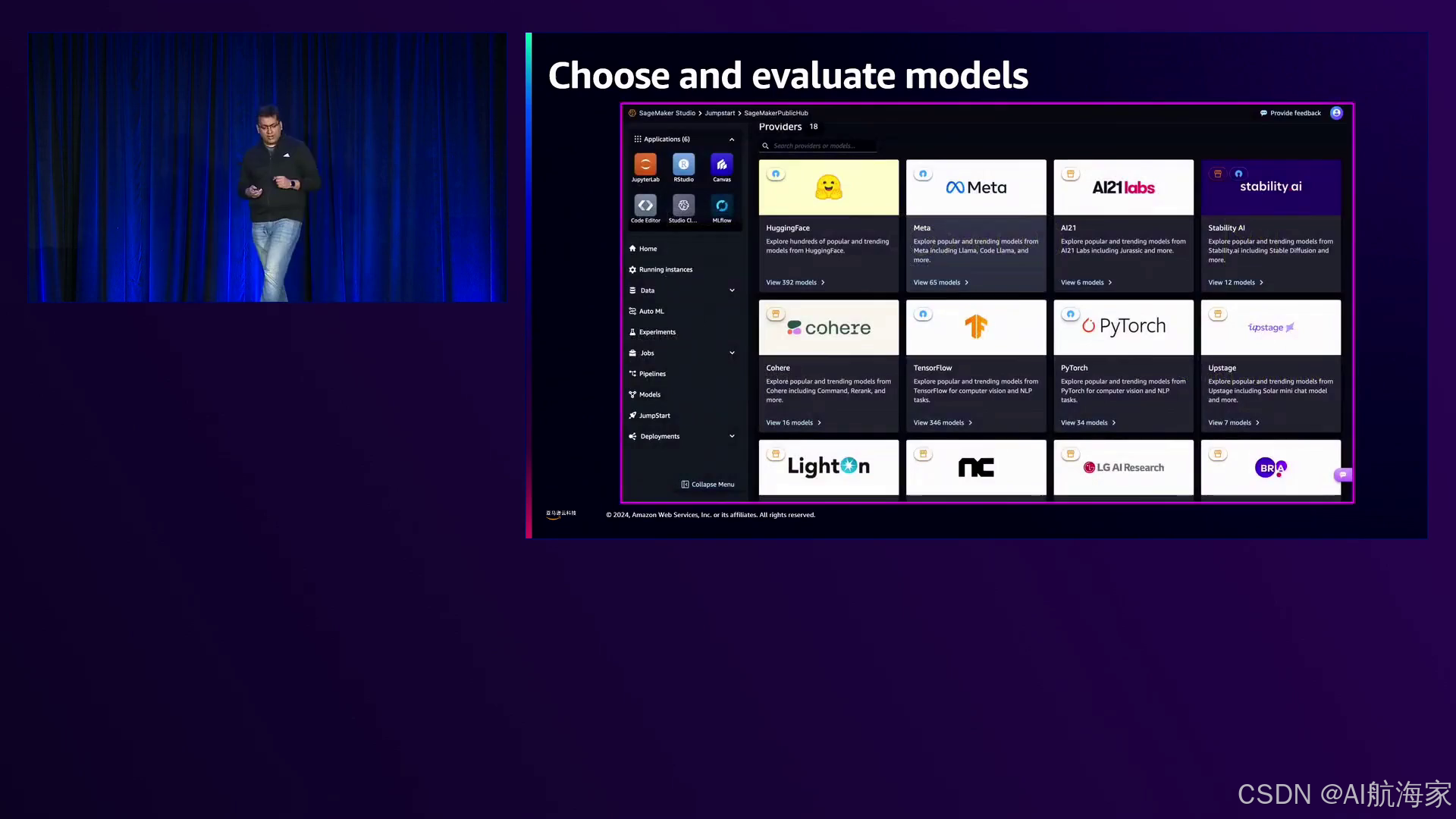The height and width of the screenshot is (819, 1456).
Task: Click the Studio Classic application icon
Action: point(683,206)
